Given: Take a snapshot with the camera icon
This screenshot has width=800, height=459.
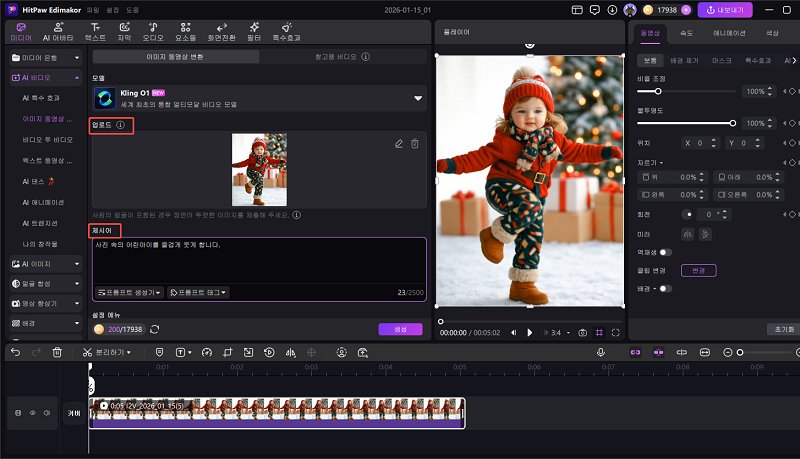Looking at the screenshot, I should click(x=581, y=332).
